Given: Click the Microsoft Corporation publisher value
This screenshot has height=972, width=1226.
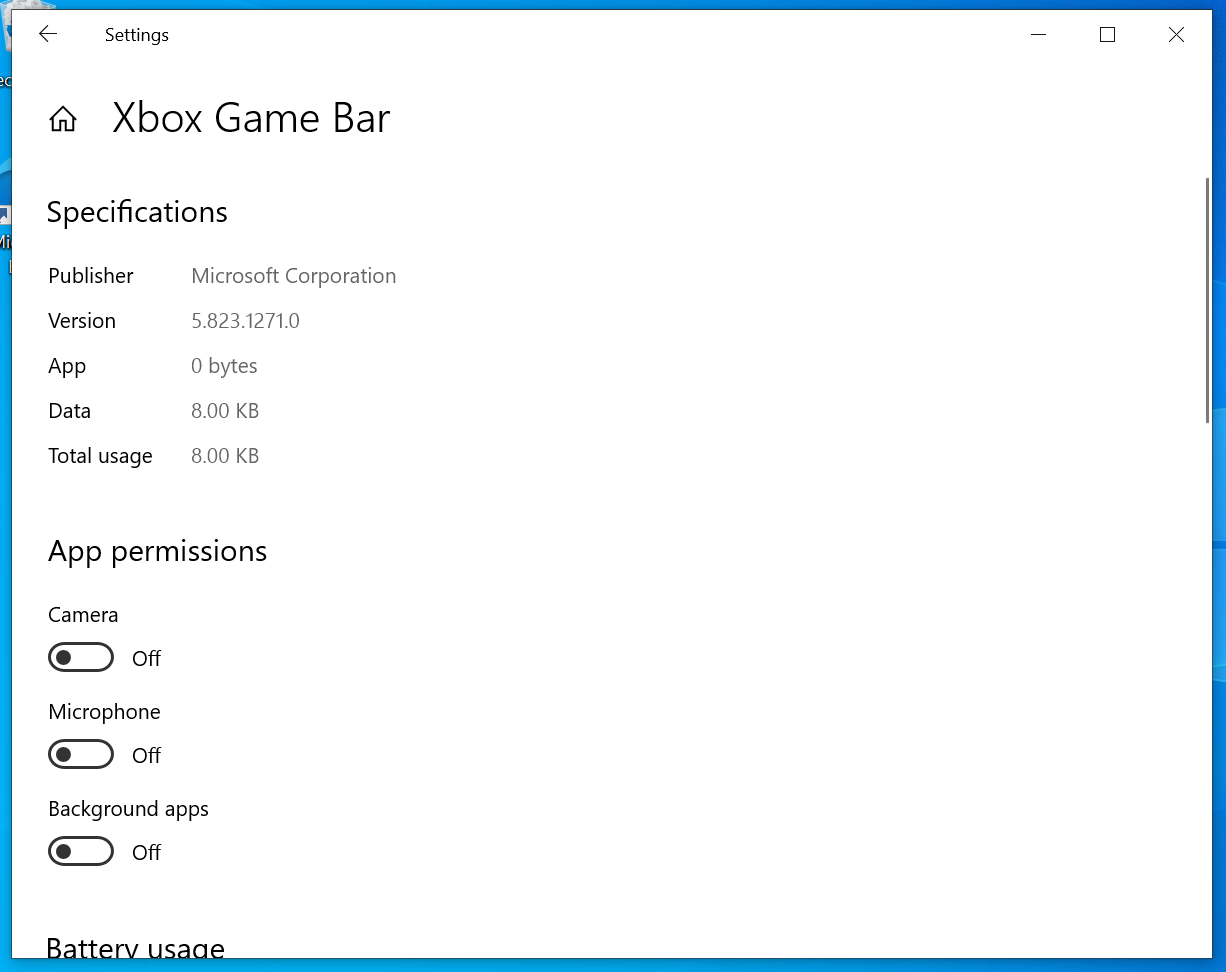Looking at the screenshot, I should coord(293,276).
